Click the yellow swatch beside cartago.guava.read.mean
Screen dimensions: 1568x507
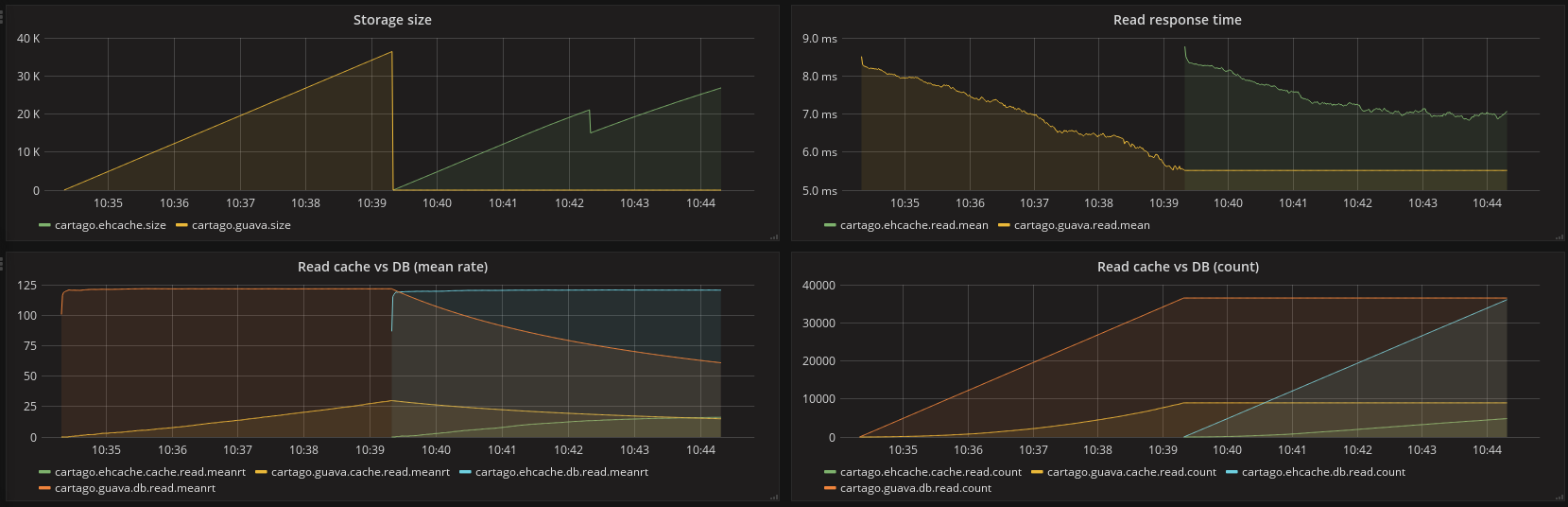(1004, 225)
